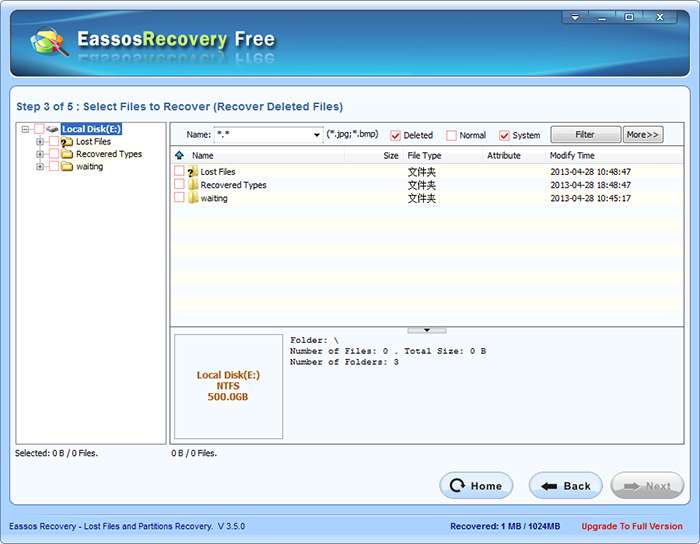
Task: Collapse the preview pane splitter arrow
Action: pos(427,330)
